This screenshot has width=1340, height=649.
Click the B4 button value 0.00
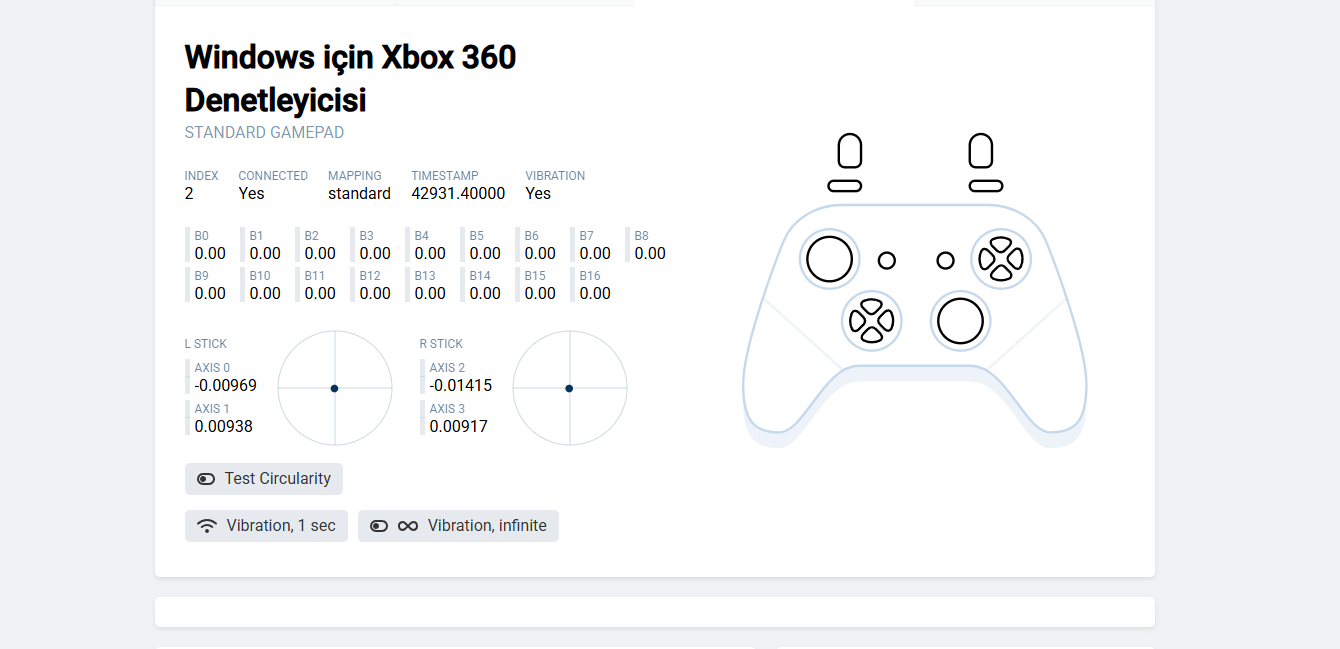[x=430, y=254]
